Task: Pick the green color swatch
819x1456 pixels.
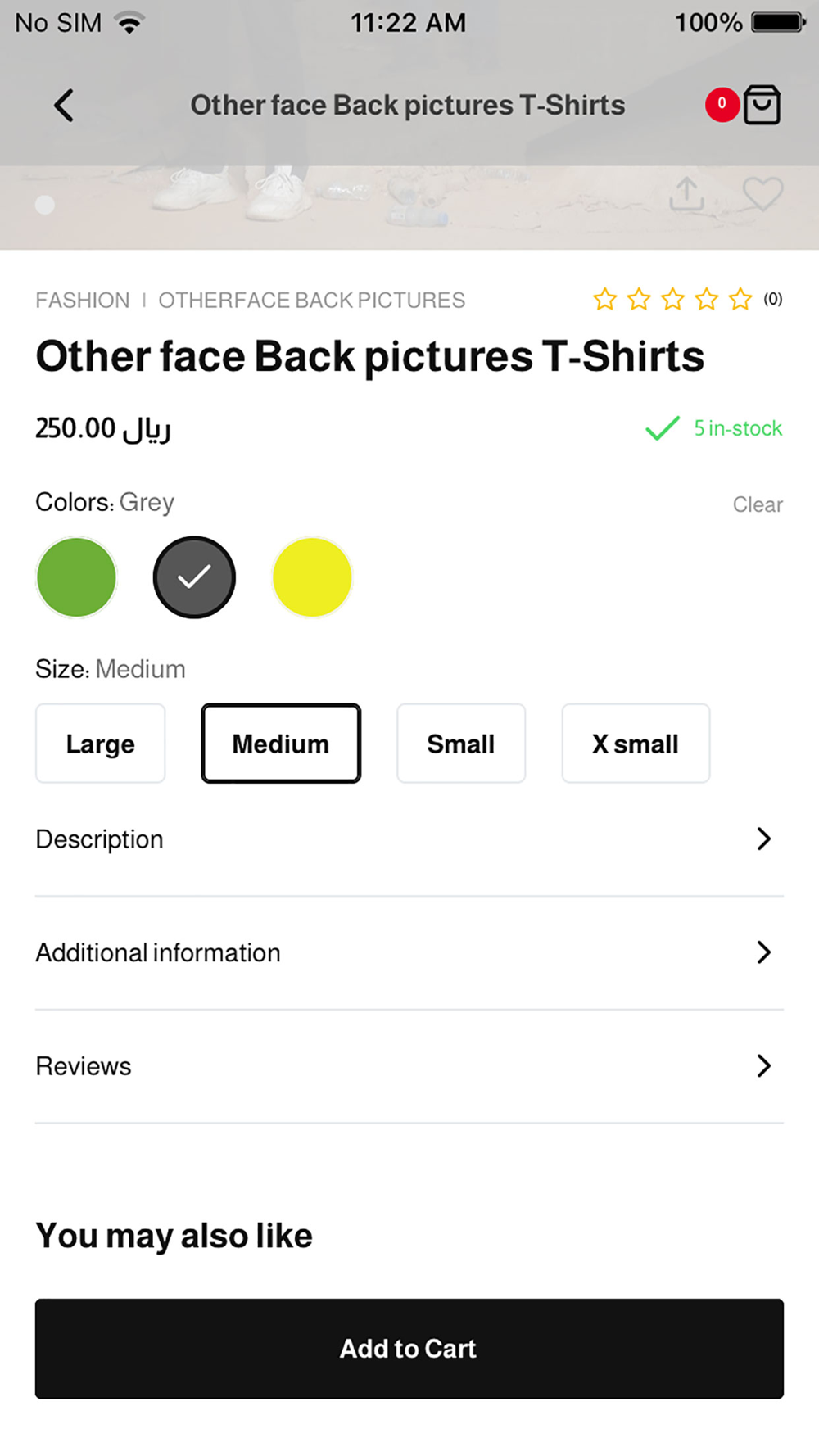Action: point(77,577)
